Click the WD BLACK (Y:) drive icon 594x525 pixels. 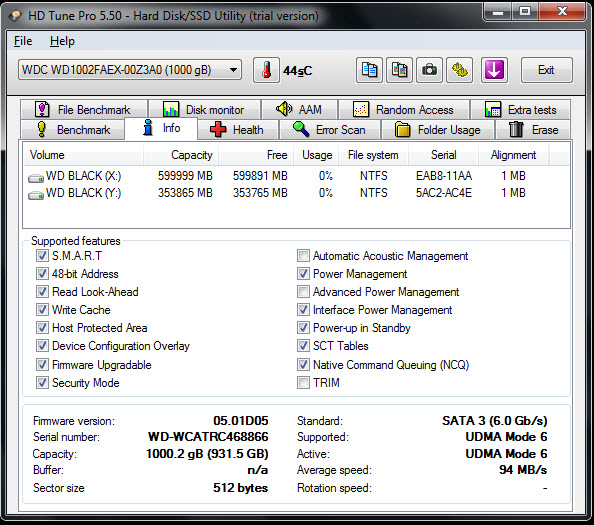tap(36, 195)
